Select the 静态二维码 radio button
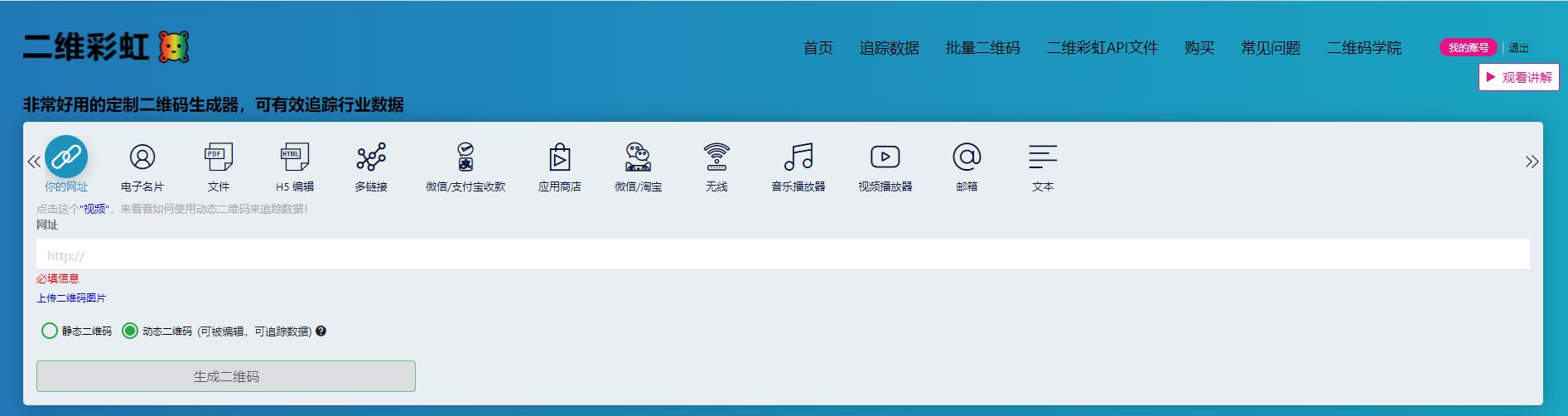The image size is (1568, 416). click(50, 331)
